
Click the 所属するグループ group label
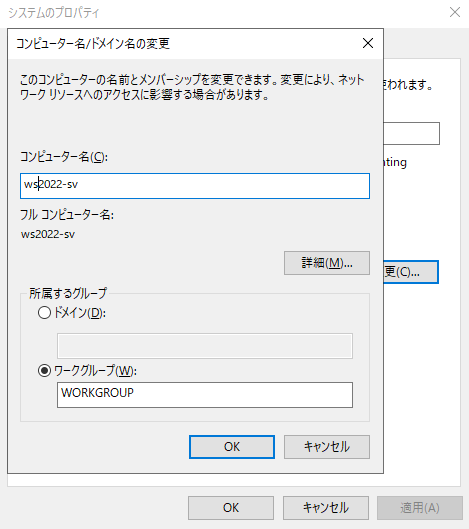(x=68, y=293)
